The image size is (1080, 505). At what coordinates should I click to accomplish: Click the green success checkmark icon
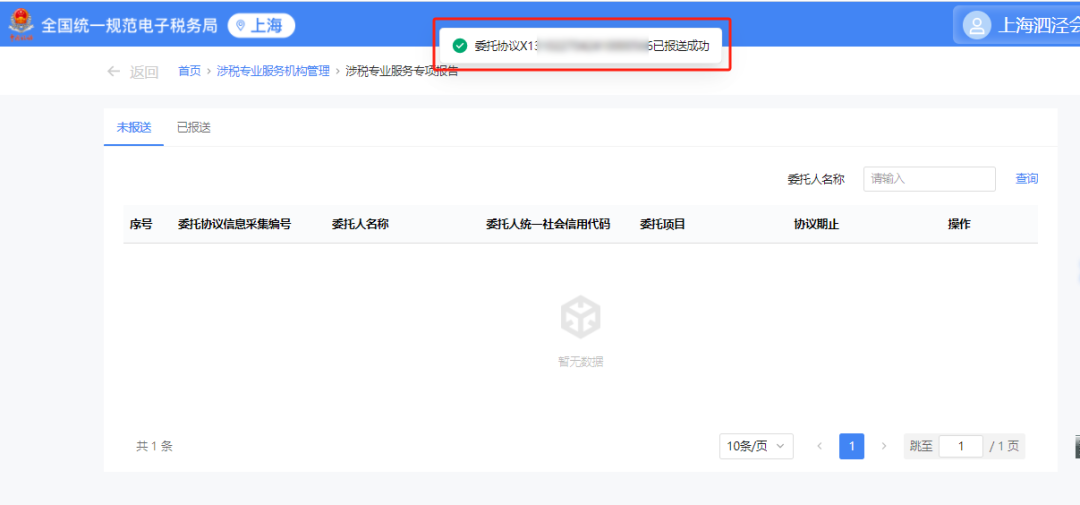point(460,46)
